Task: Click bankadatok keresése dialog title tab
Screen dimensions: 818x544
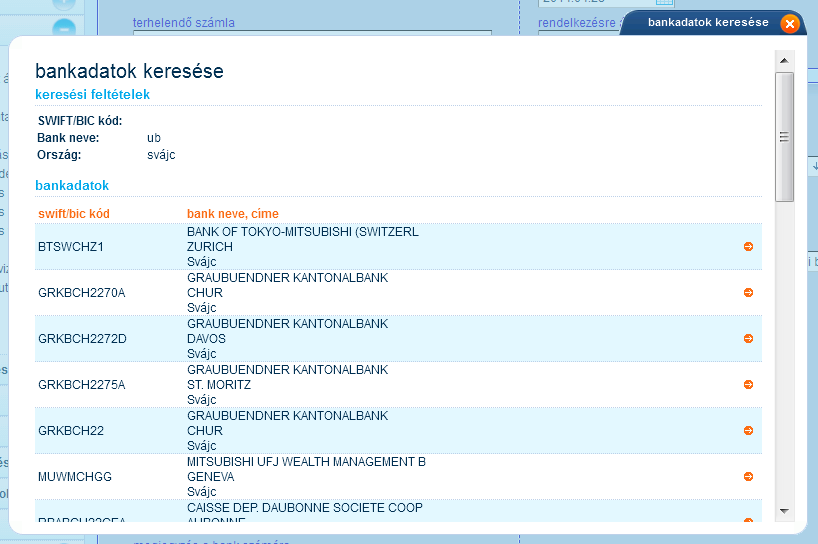Action: click(x=708, y=22)
